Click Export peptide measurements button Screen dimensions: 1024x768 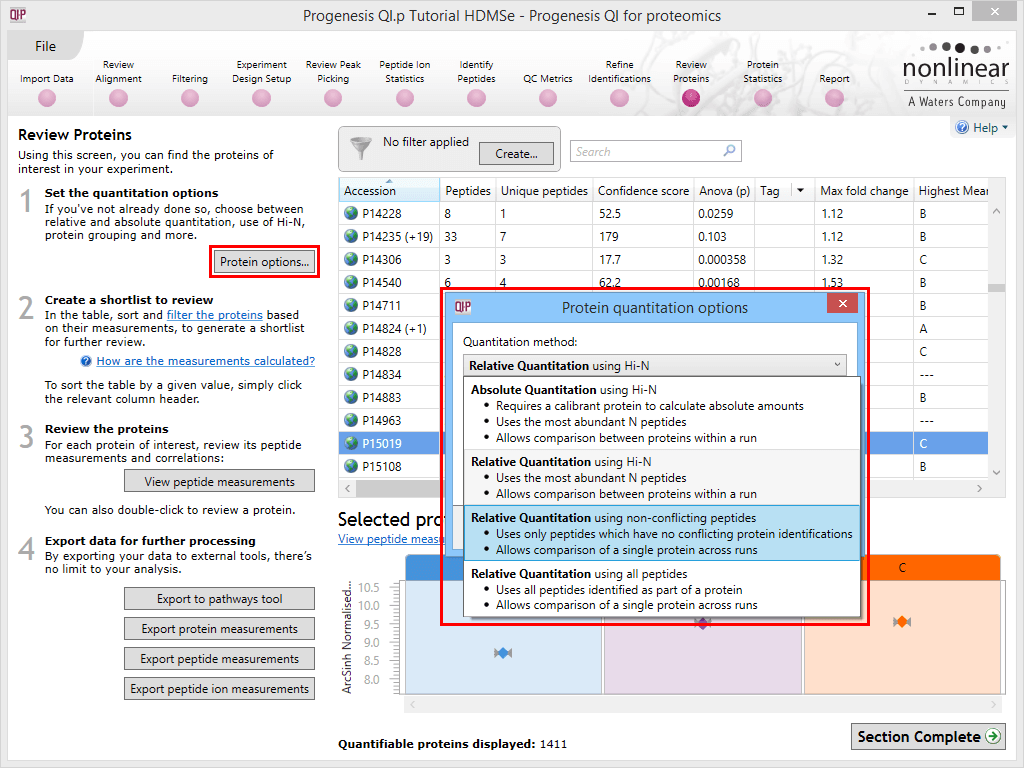point(219,659)
